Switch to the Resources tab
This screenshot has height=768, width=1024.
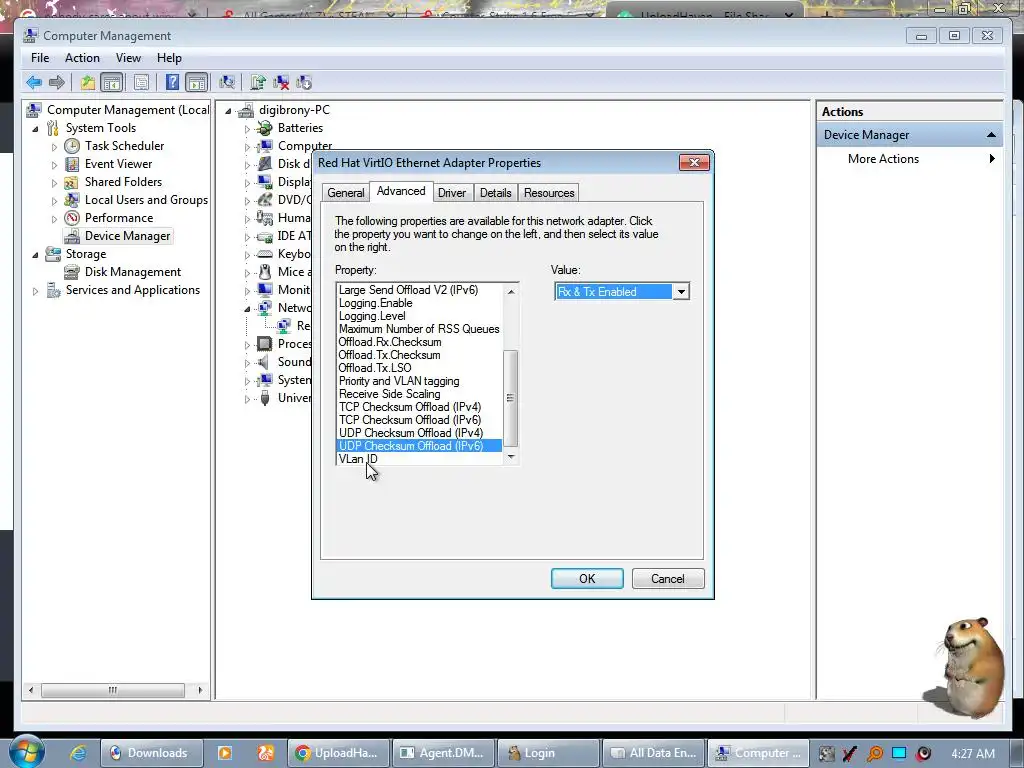[x=549, y=193]
